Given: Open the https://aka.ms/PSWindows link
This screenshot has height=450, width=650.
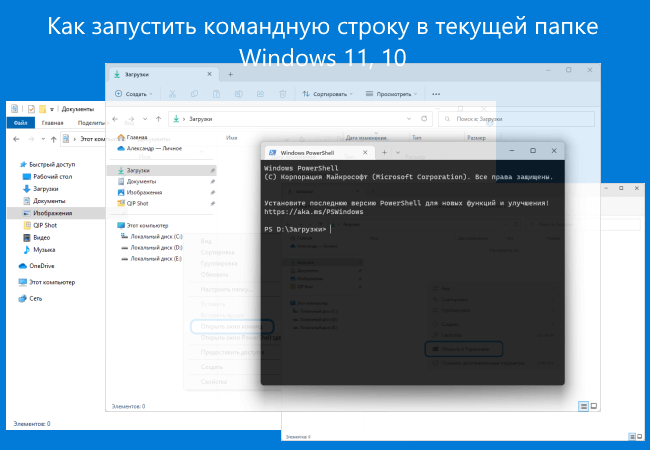Looking at the screenshot, I should [314, 212].
